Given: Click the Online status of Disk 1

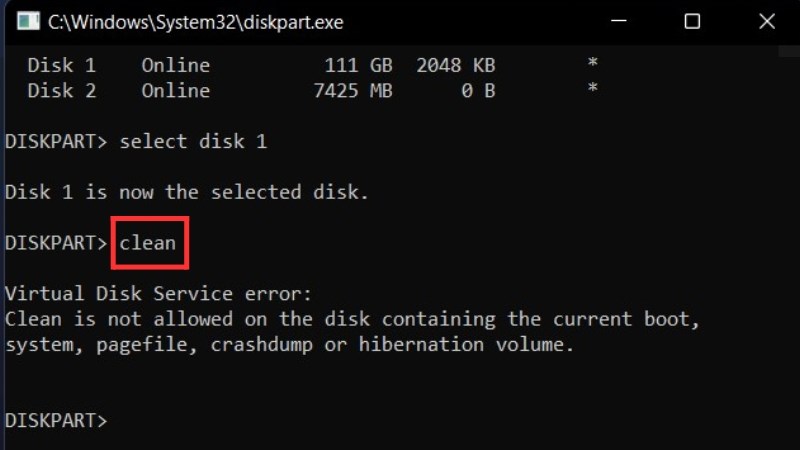Looking at the screenshot, I should point(175,65).
